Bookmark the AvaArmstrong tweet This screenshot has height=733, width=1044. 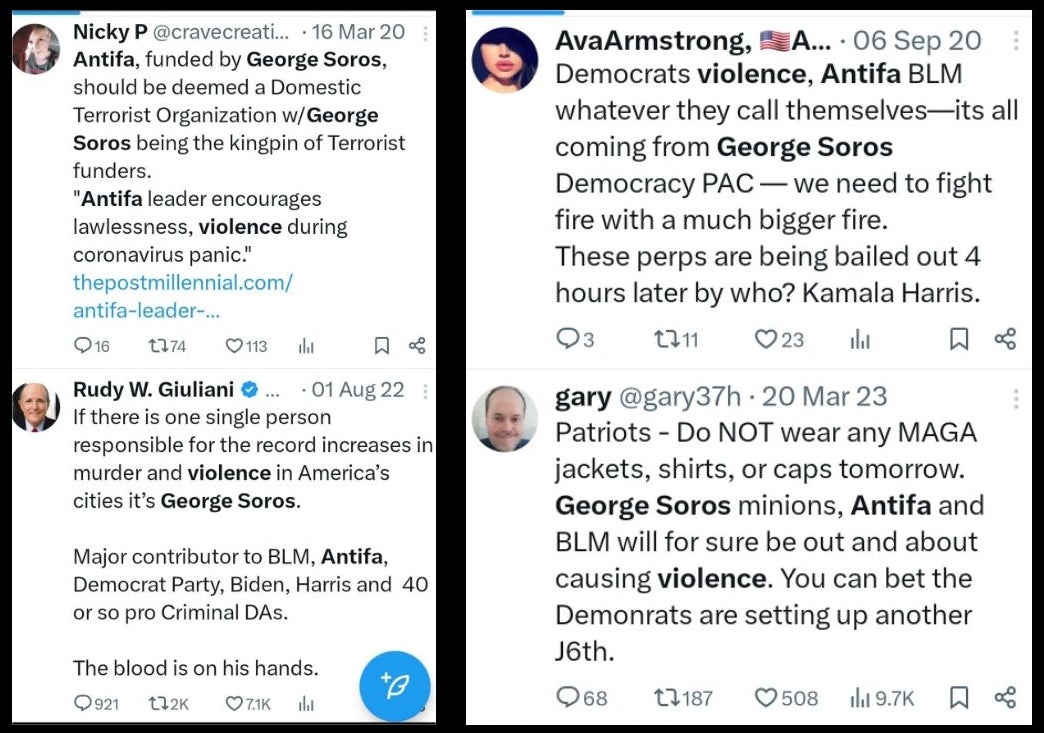(959, 339)
